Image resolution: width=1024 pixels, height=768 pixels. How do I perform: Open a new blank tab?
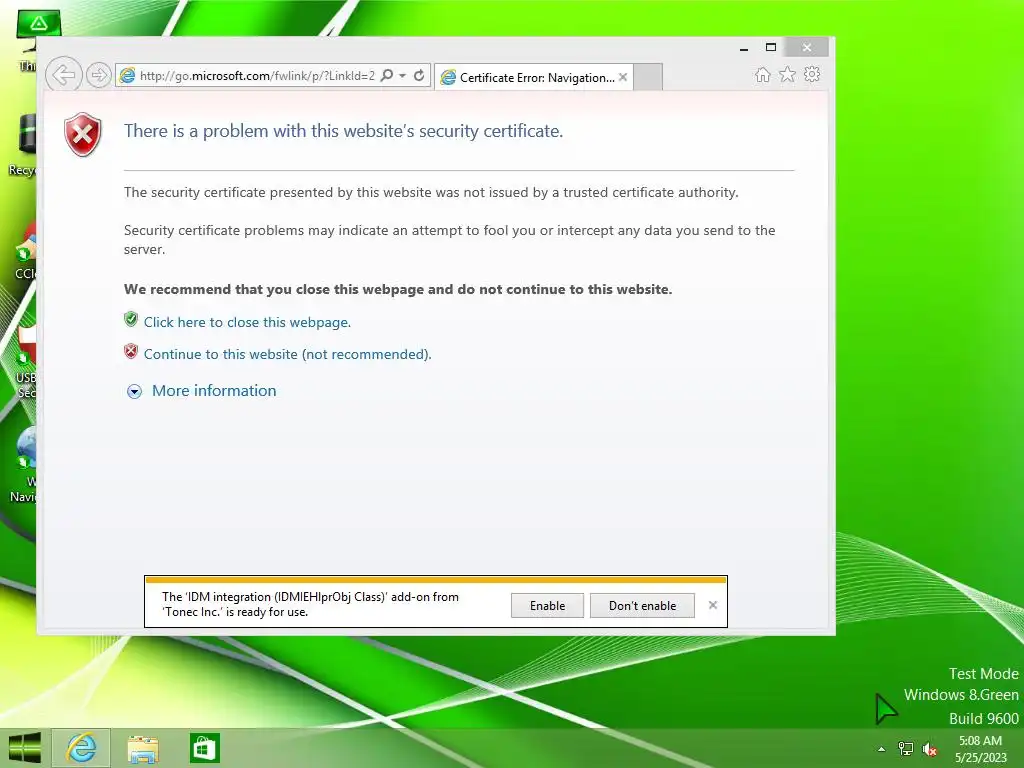coord(648,77)
